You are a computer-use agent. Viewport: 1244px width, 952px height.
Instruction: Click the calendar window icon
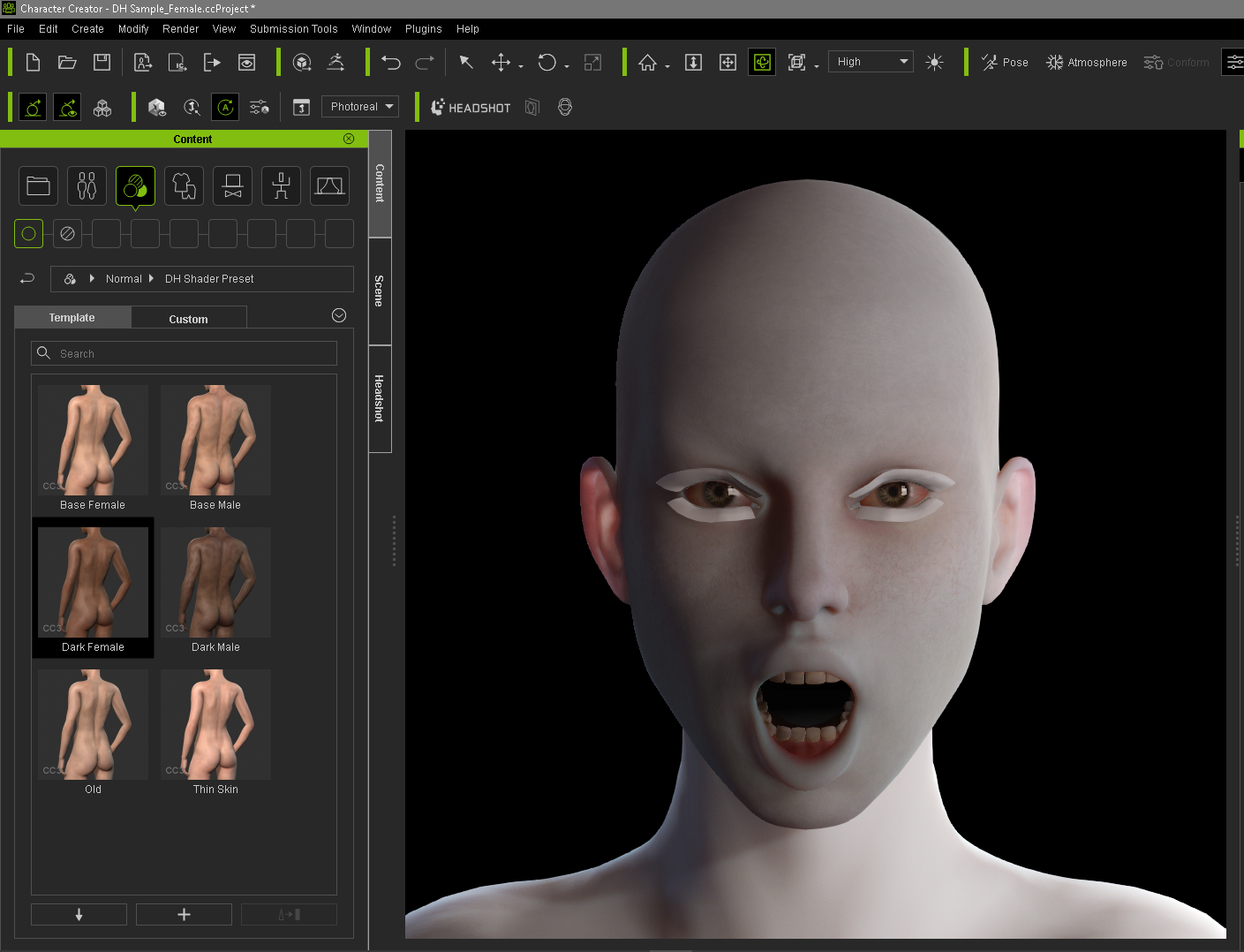pos(301,108)
